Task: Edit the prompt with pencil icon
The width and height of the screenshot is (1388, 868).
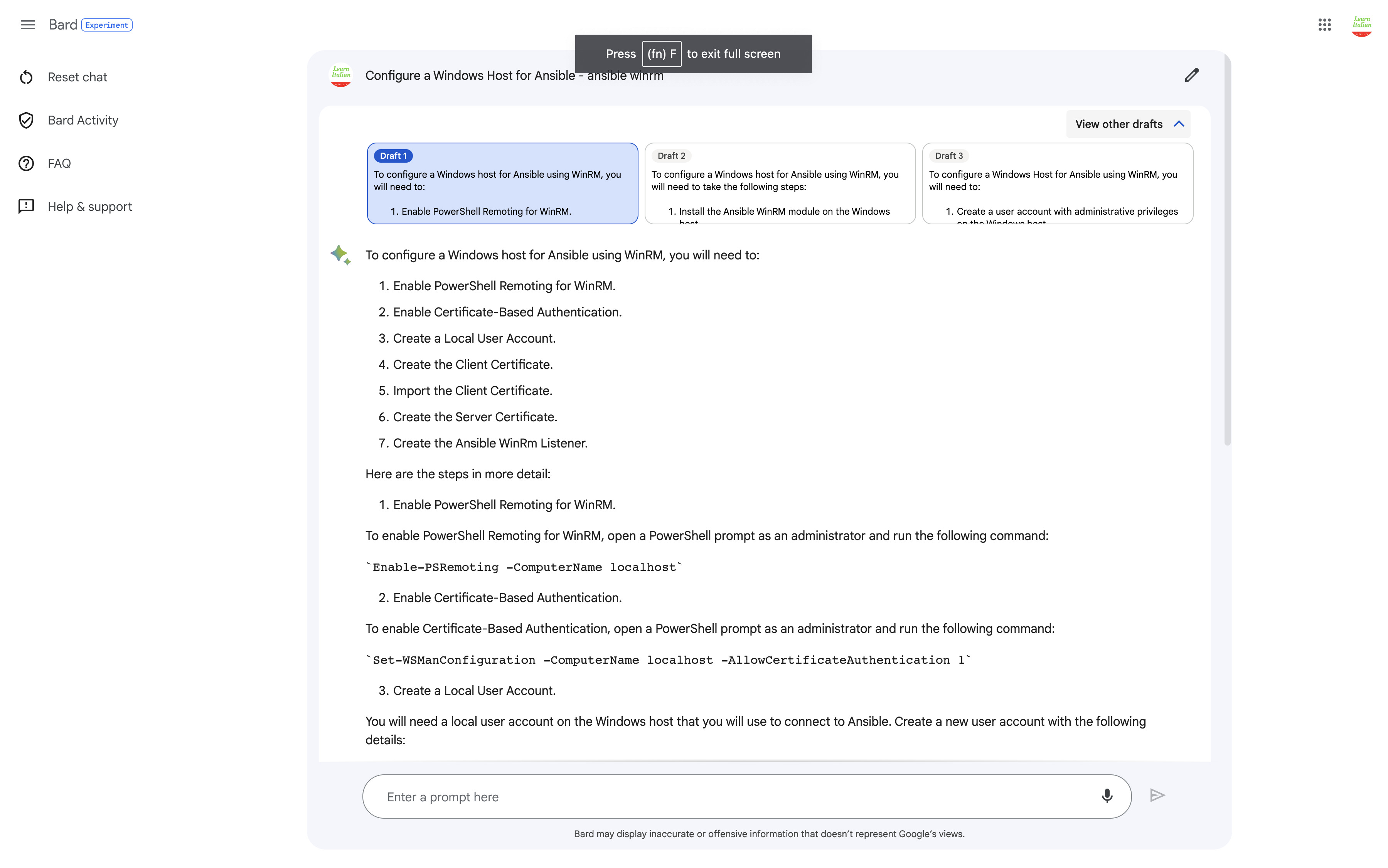Action: point(1192,75)
